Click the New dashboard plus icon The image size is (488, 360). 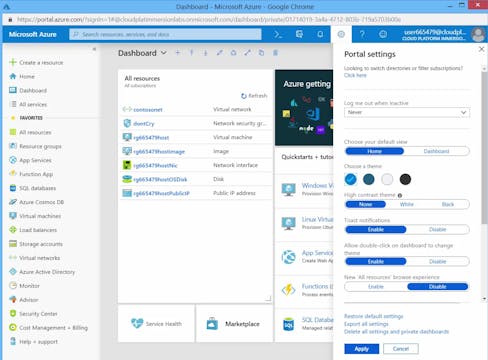(x=178, y=53)
